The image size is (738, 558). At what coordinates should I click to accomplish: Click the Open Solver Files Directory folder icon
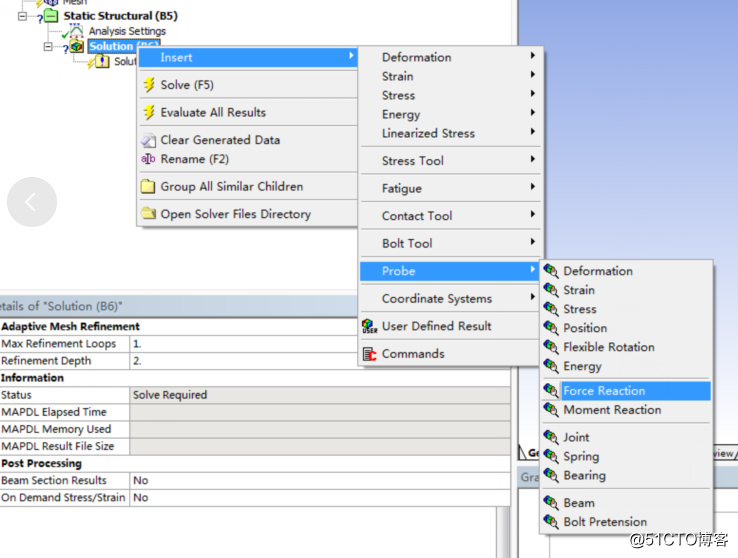tap(148, 214)
